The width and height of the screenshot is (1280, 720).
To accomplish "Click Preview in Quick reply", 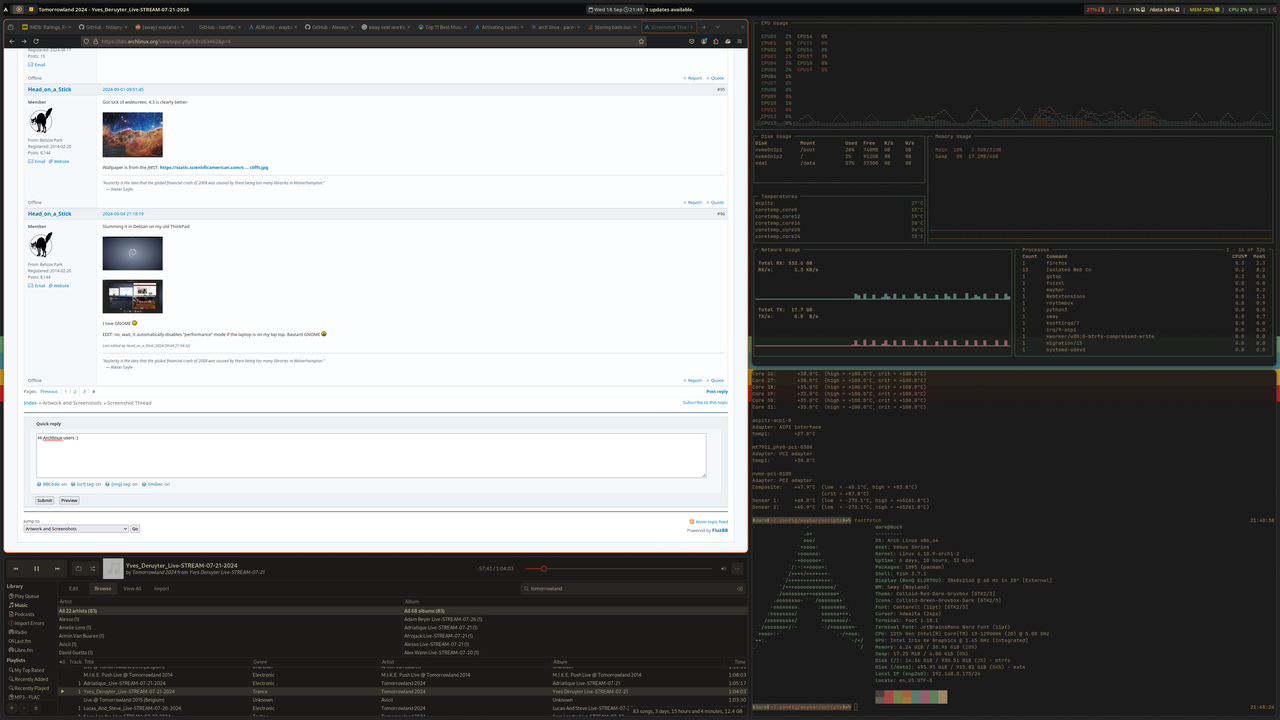I will (69, 500).
